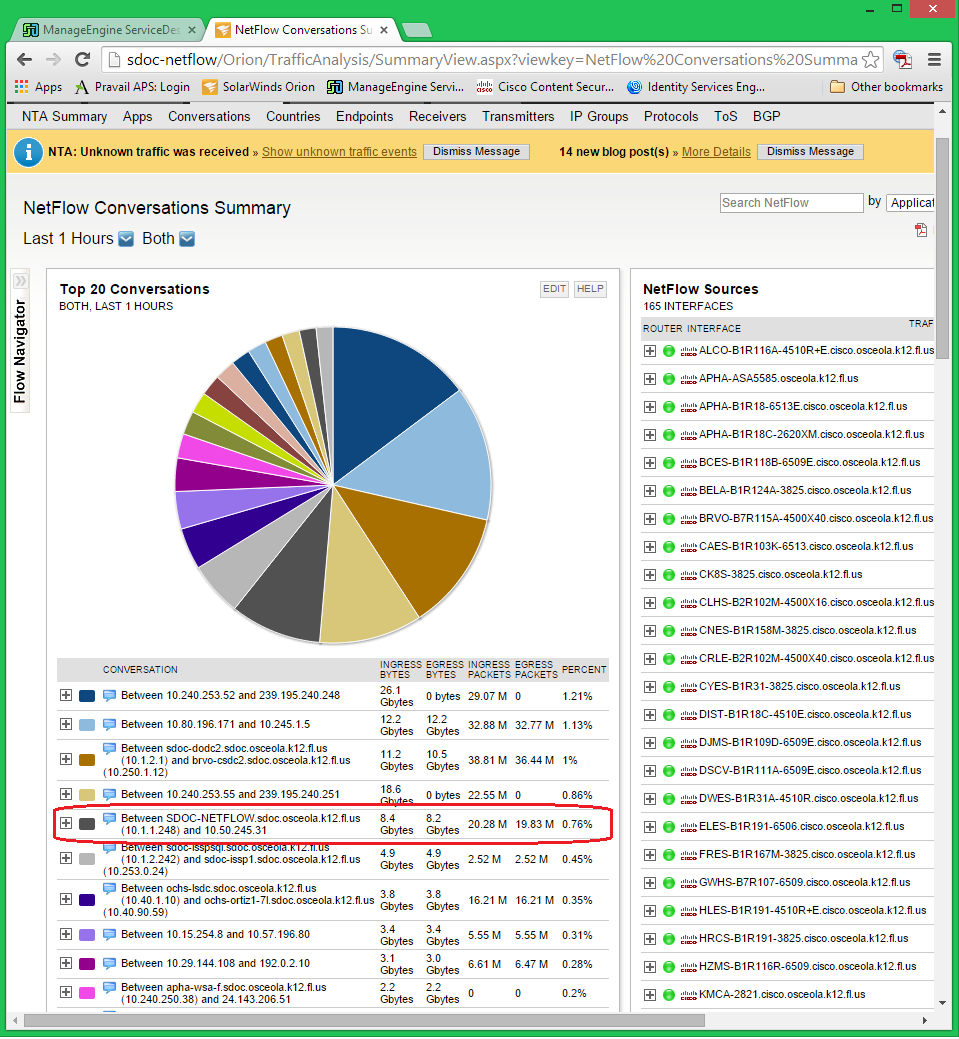Open the search-by Applicat... dropdown
This screenshot has height=1039, width=959.
tap(911, 203)
